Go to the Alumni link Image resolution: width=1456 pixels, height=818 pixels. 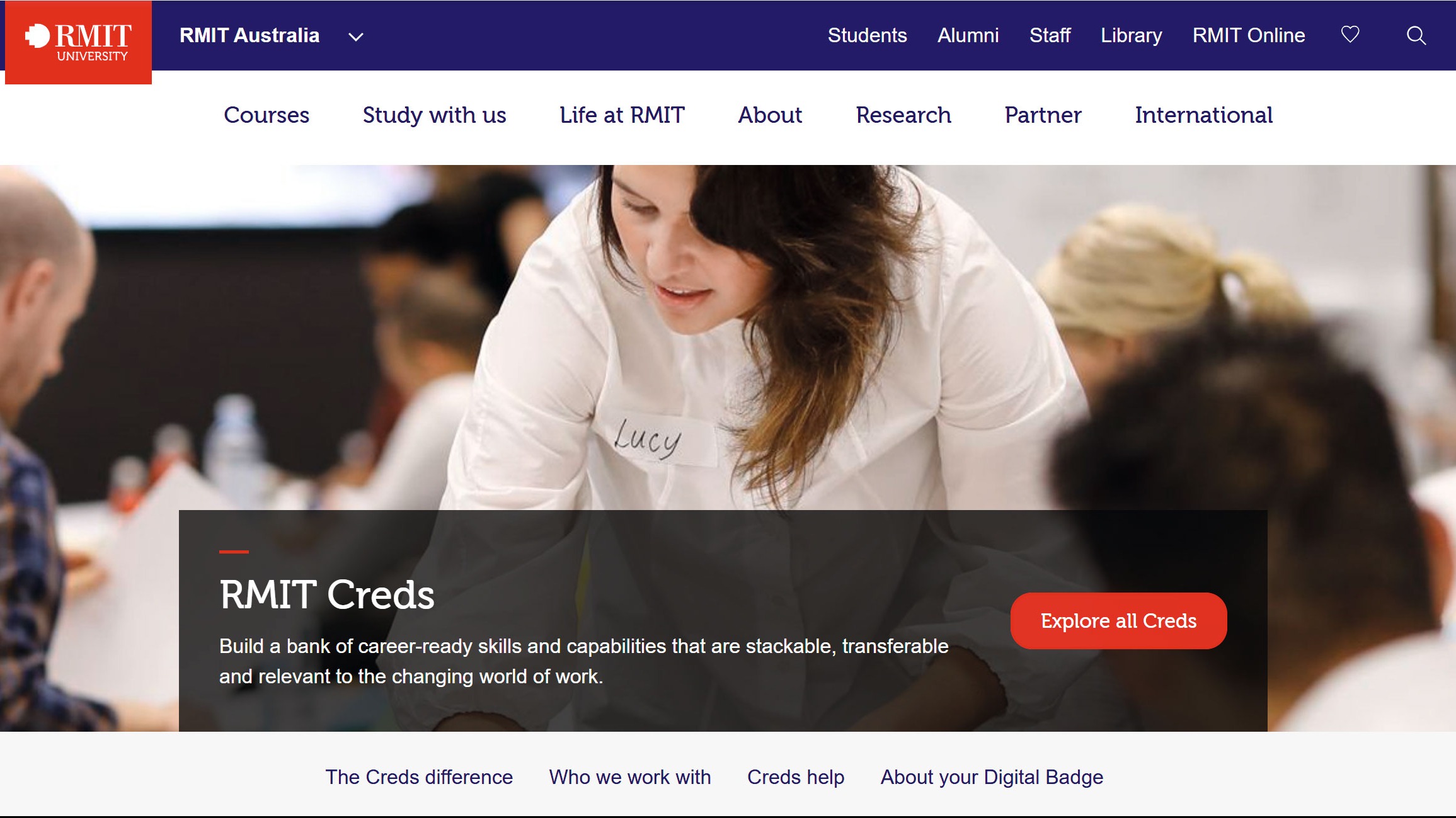[968, 35]
